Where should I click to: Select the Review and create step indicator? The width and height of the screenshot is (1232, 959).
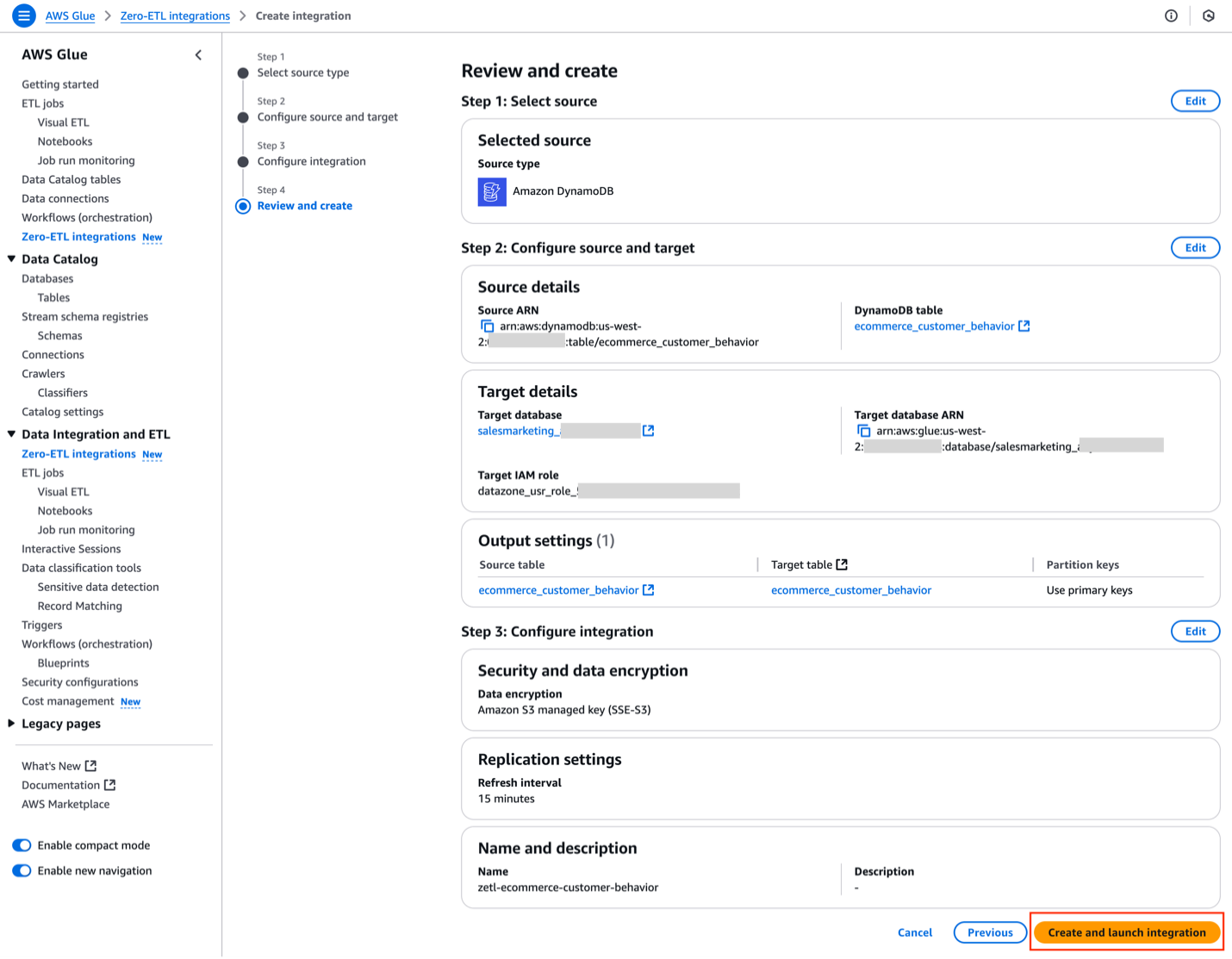click(243, 206)
